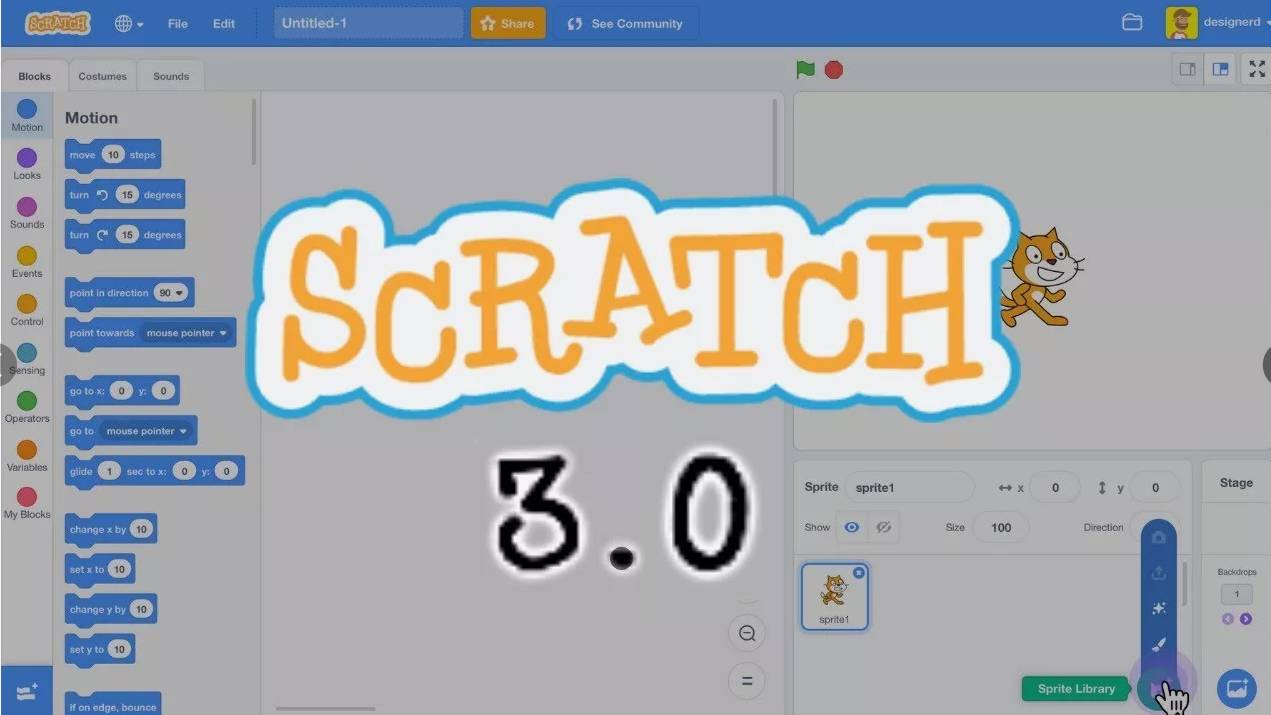Open the point towards mouse pointer dropdown
The width and height of the screenshot is (1271, 715).
(187, 333)
